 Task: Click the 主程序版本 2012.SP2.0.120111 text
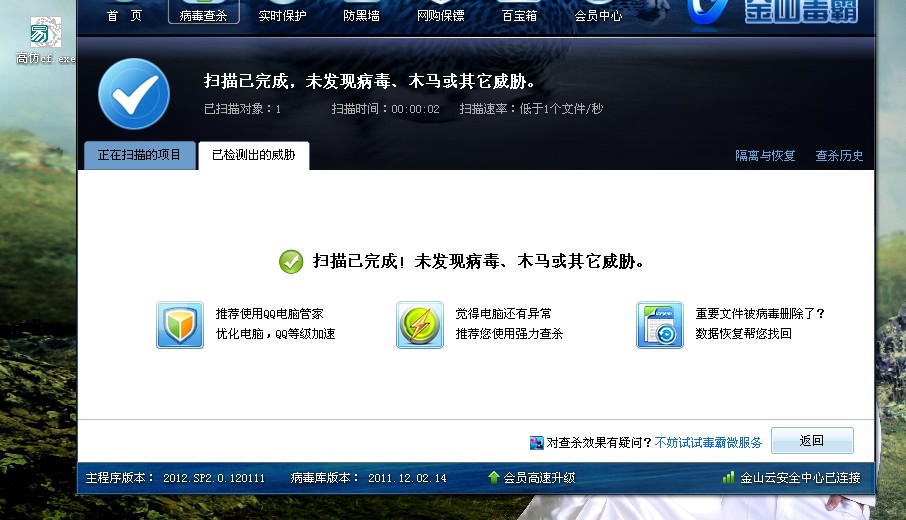pos(175,478)
